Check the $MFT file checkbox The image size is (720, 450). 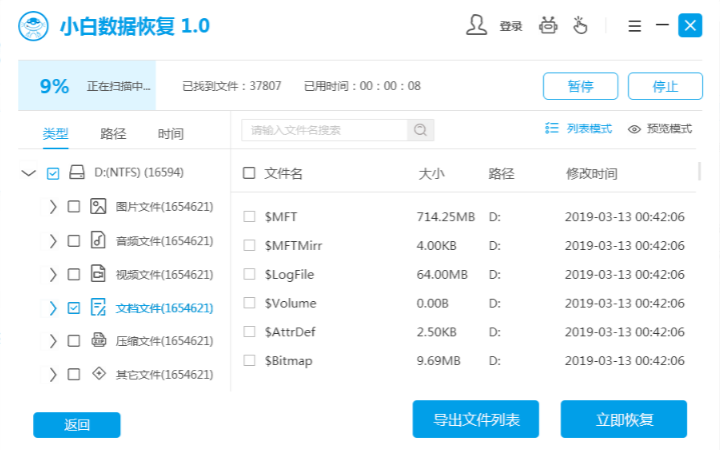click(250, 217)
